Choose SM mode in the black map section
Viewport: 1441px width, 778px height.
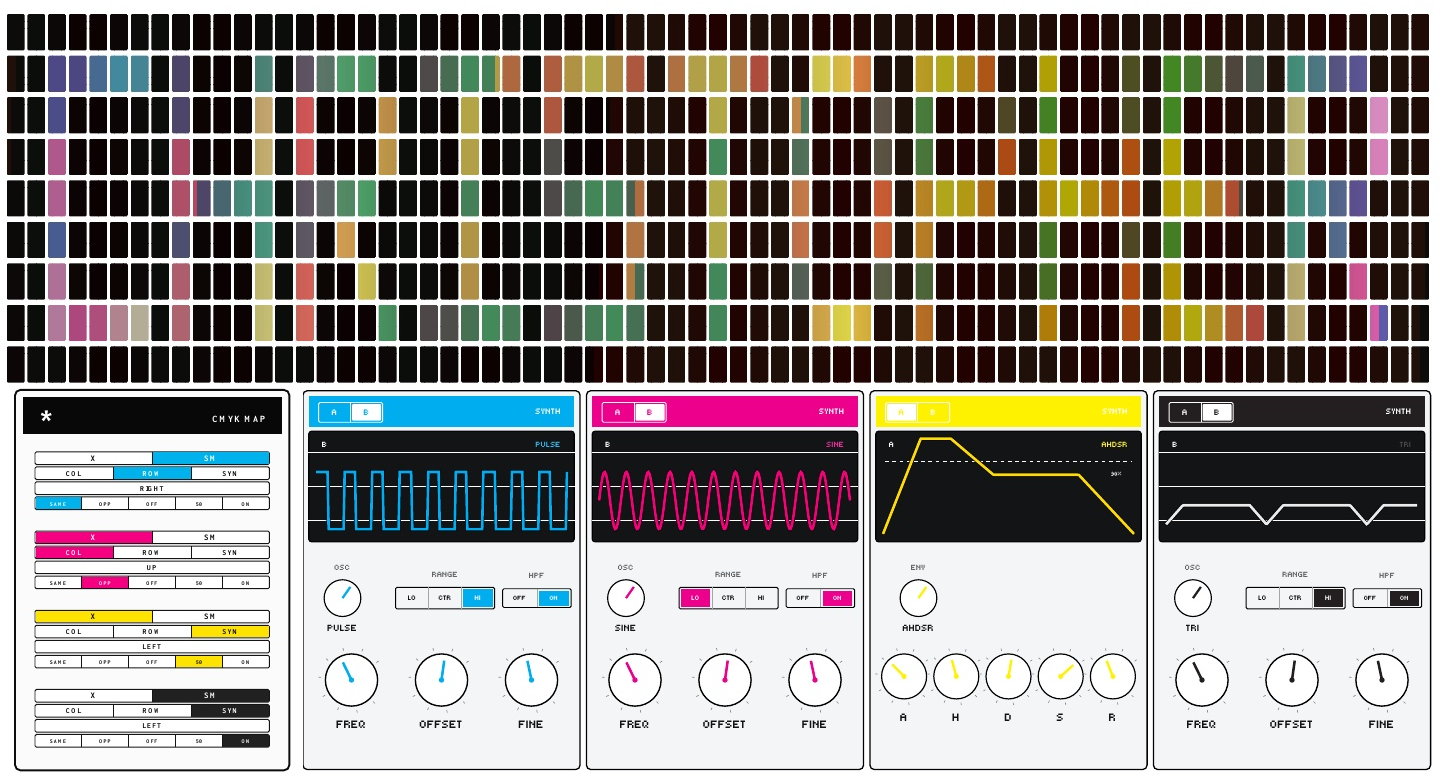pos(210,695)
